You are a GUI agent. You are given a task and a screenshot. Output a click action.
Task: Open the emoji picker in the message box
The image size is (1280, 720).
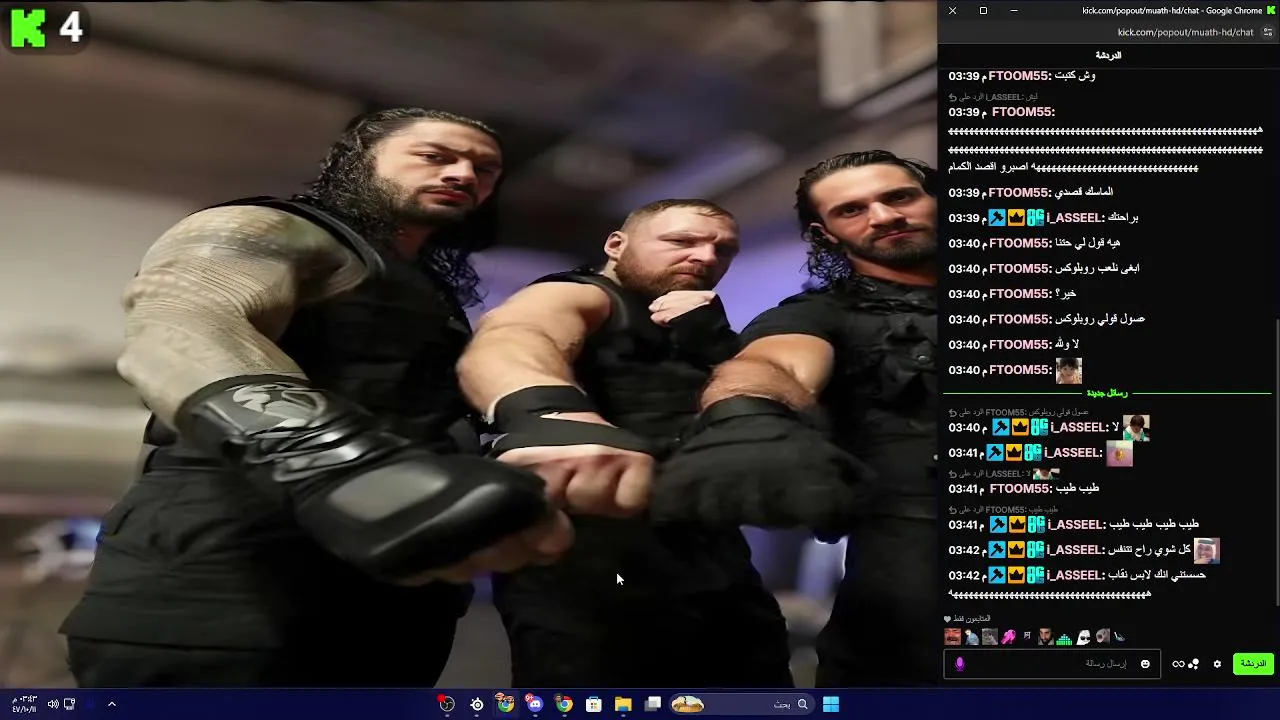1145,664
